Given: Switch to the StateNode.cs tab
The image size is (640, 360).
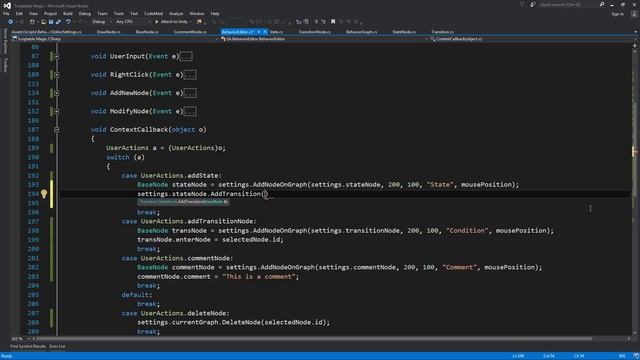Looking at the screenshot, I should tap(404, 32).
